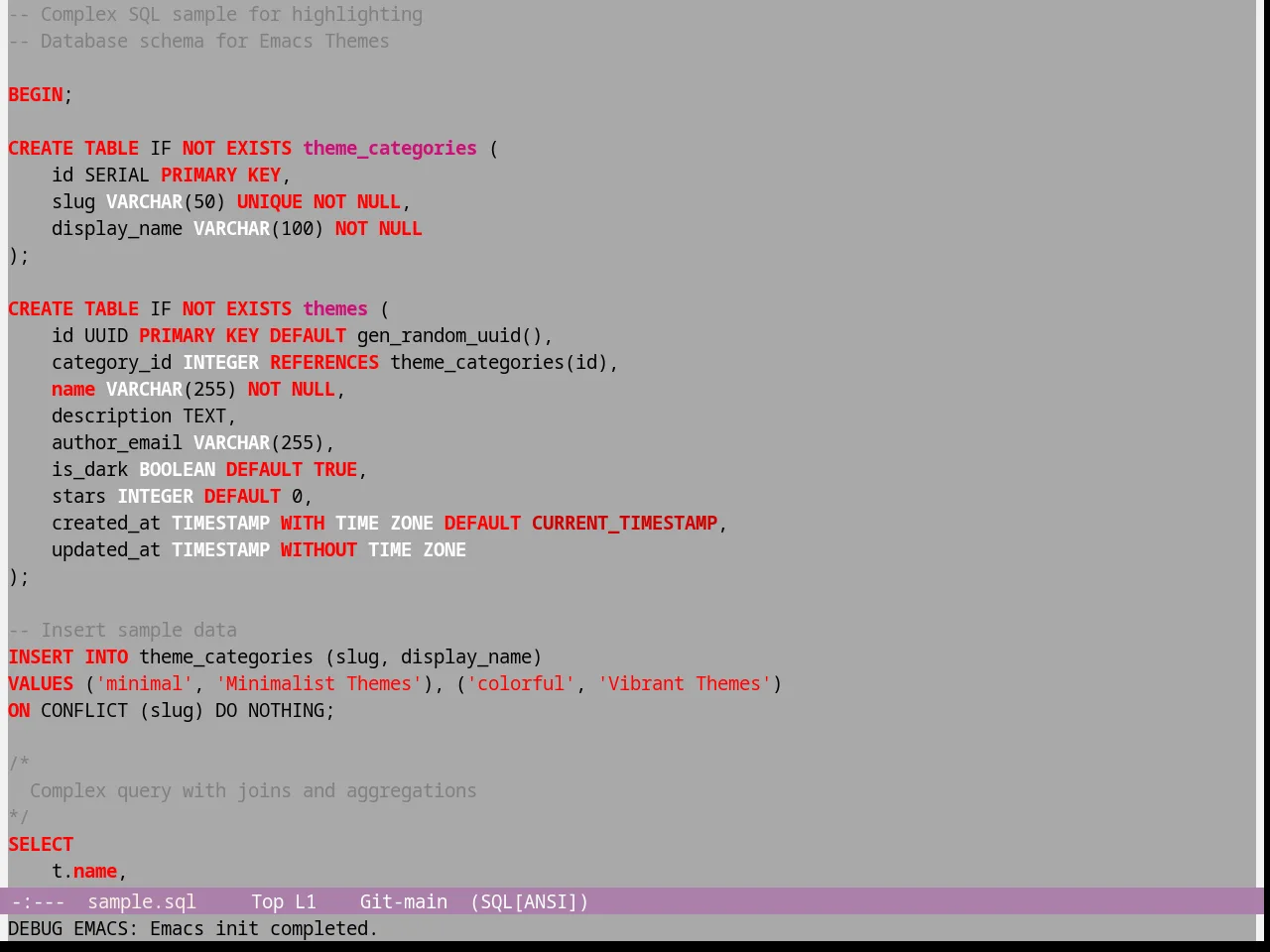Click gen_random_uuid() function call
Viewport: 1270px width, 952px height.
pos(450,336)
